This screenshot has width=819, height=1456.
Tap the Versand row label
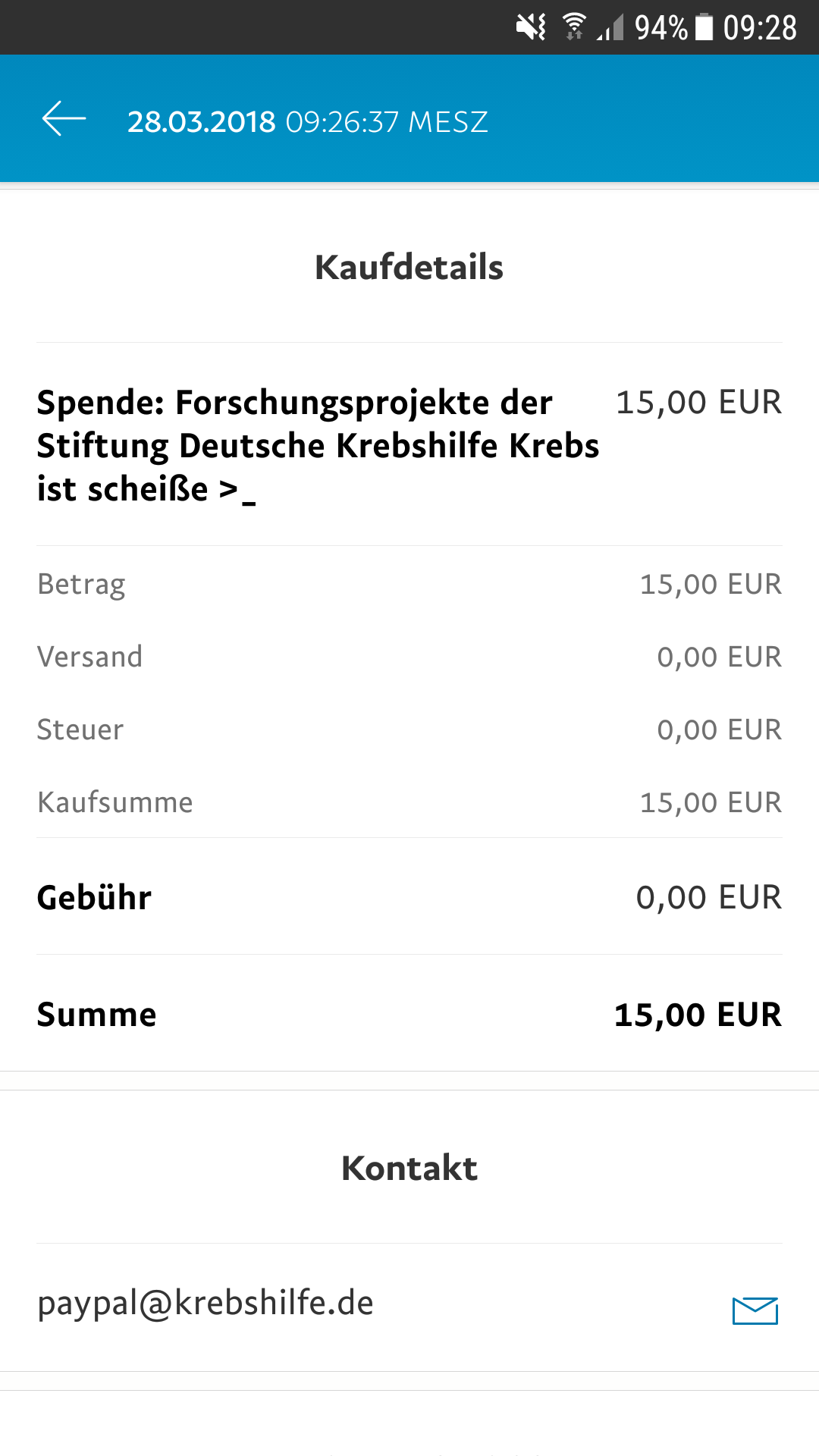pos(89,657)
